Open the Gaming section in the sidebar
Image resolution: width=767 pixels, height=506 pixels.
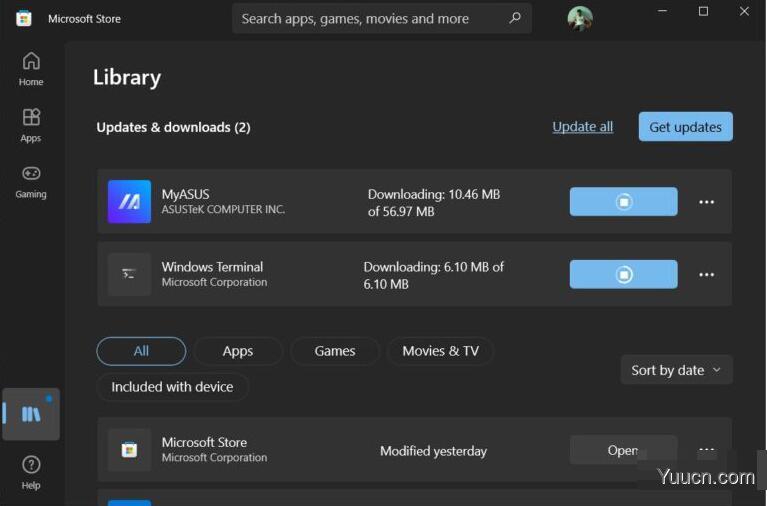[31, 182]
